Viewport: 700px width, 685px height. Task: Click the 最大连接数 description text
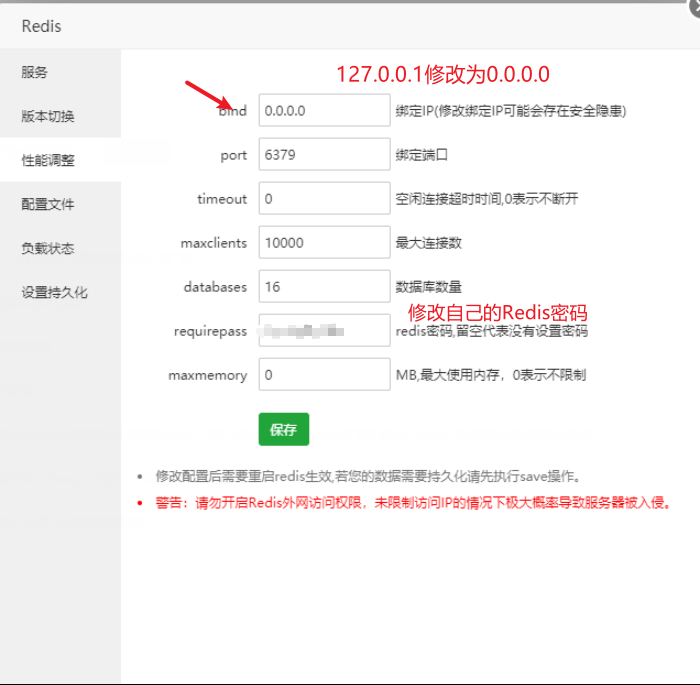[429, 243]
